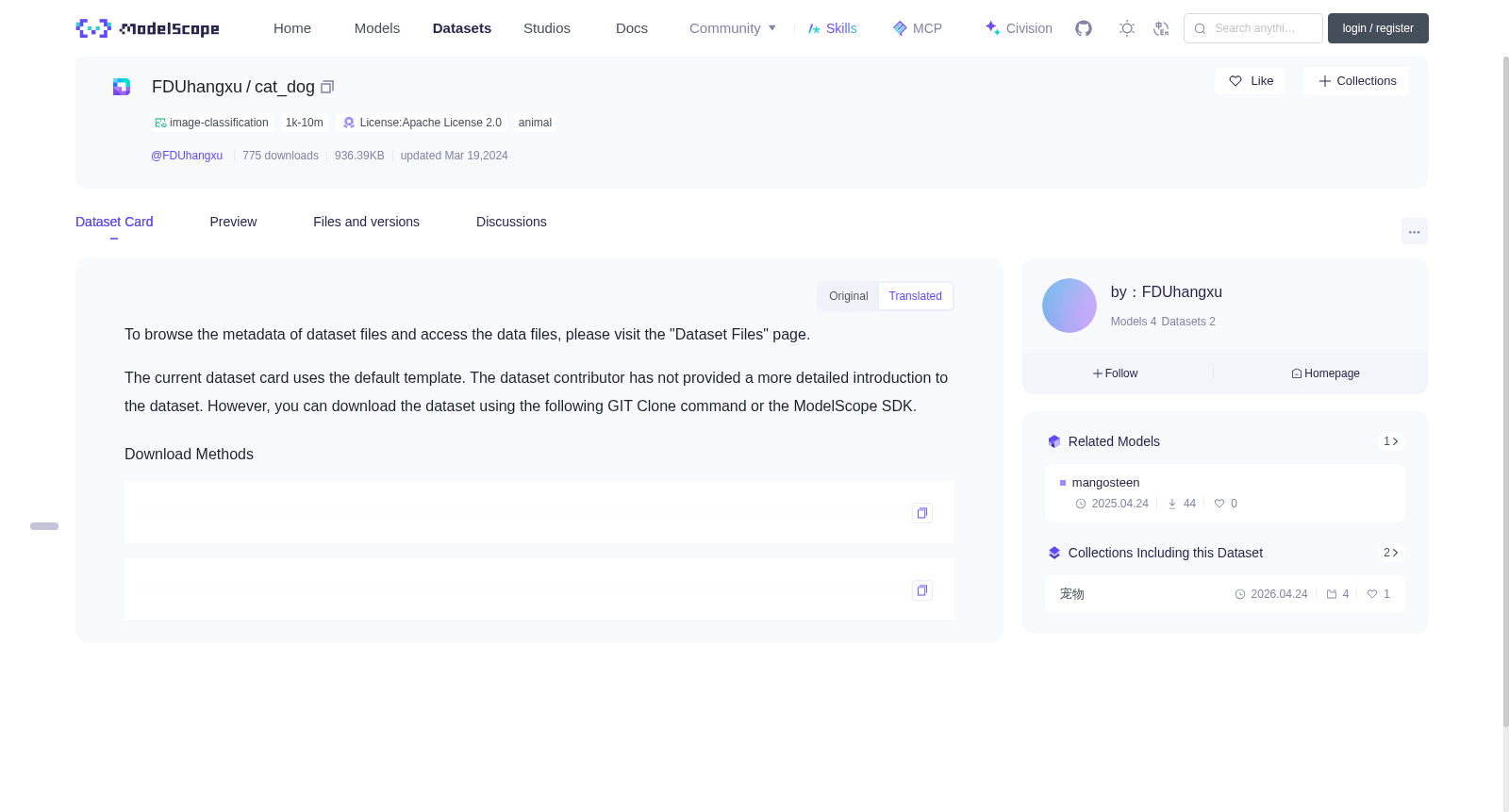Switch dataset card to Translated text
Screen dimensions: 1509x812
pos(915,296)
